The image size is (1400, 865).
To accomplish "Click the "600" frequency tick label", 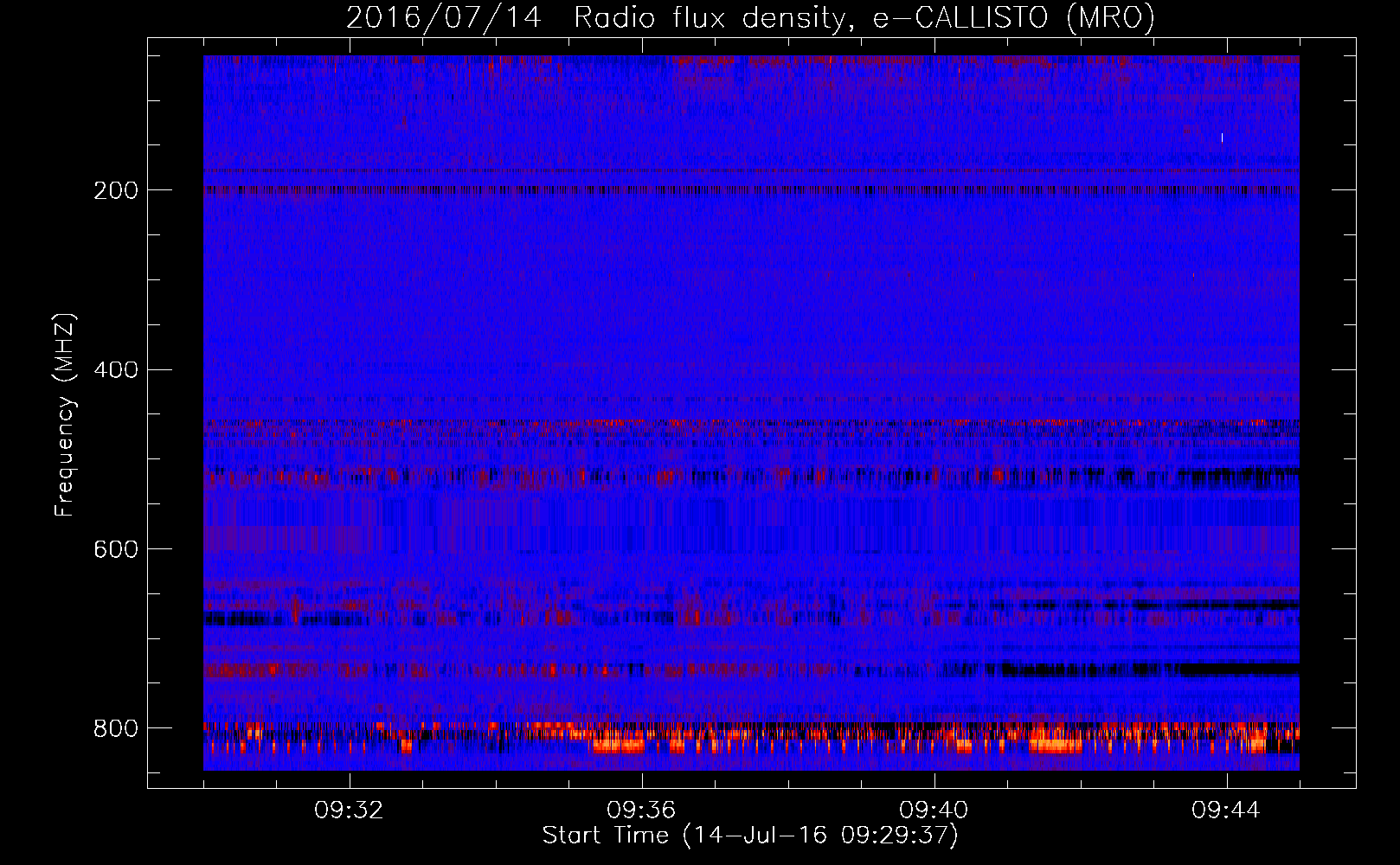I will [115, 549].
